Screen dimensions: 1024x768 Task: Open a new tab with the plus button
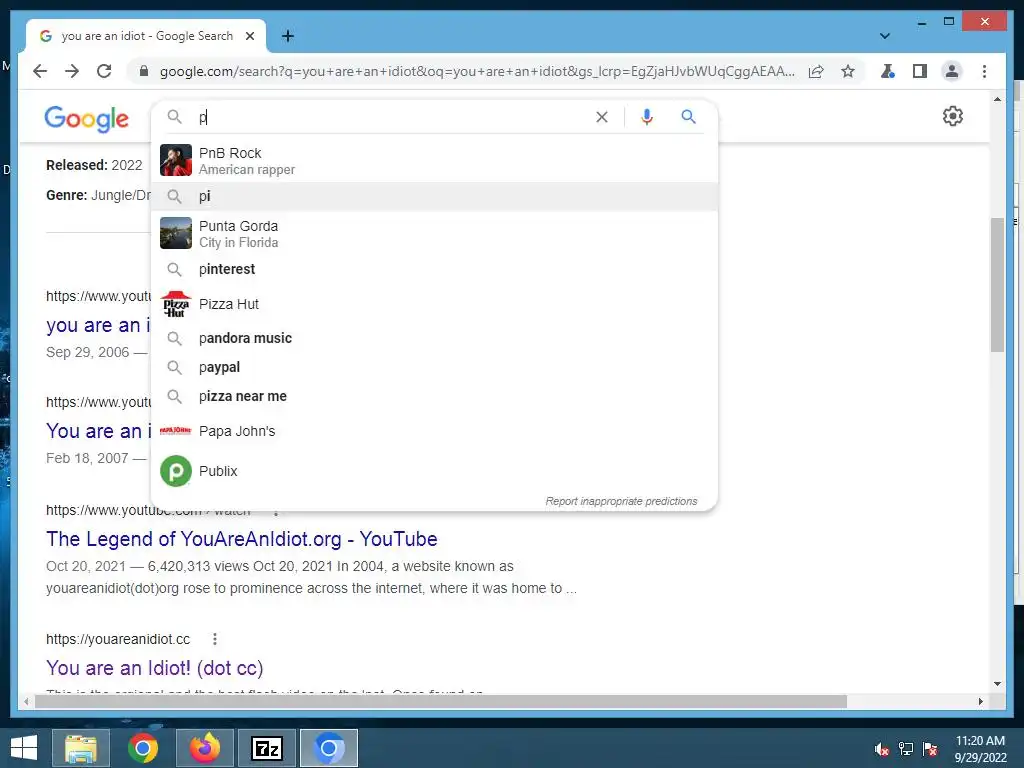pos(288,36)
